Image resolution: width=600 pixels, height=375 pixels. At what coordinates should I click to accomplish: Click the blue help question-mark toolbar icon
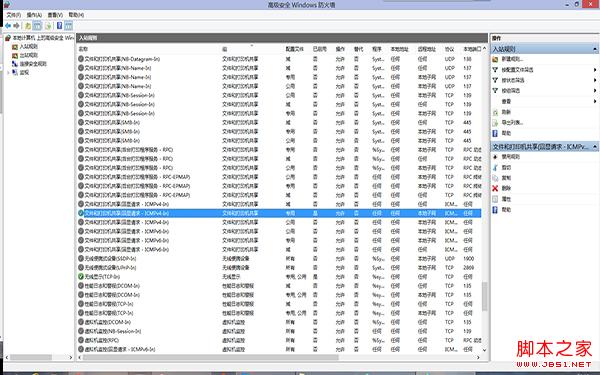pos(59,26)
